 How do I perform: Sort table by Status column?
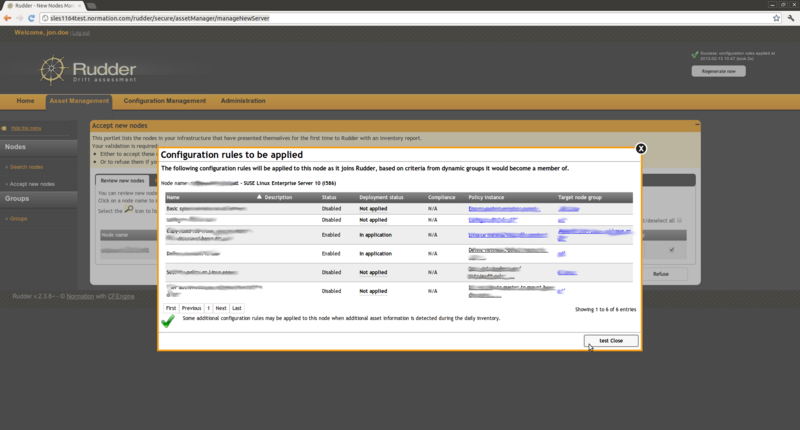point(329,197)
